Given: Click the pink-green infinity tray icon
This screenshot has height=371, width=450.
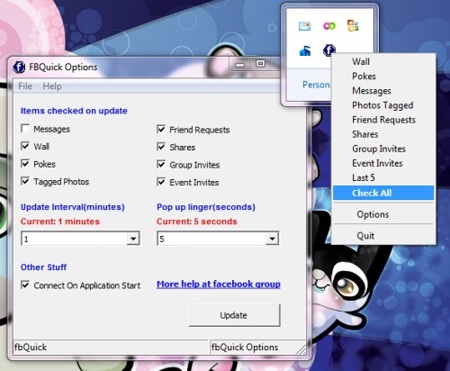Looking at the screenshot, I should click(329, 26).
